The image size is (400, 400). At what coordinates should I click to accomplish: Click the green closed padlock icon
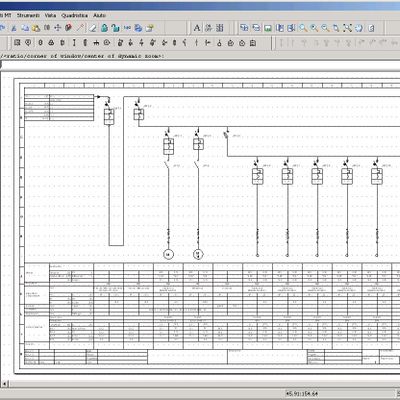pos(104,28)
